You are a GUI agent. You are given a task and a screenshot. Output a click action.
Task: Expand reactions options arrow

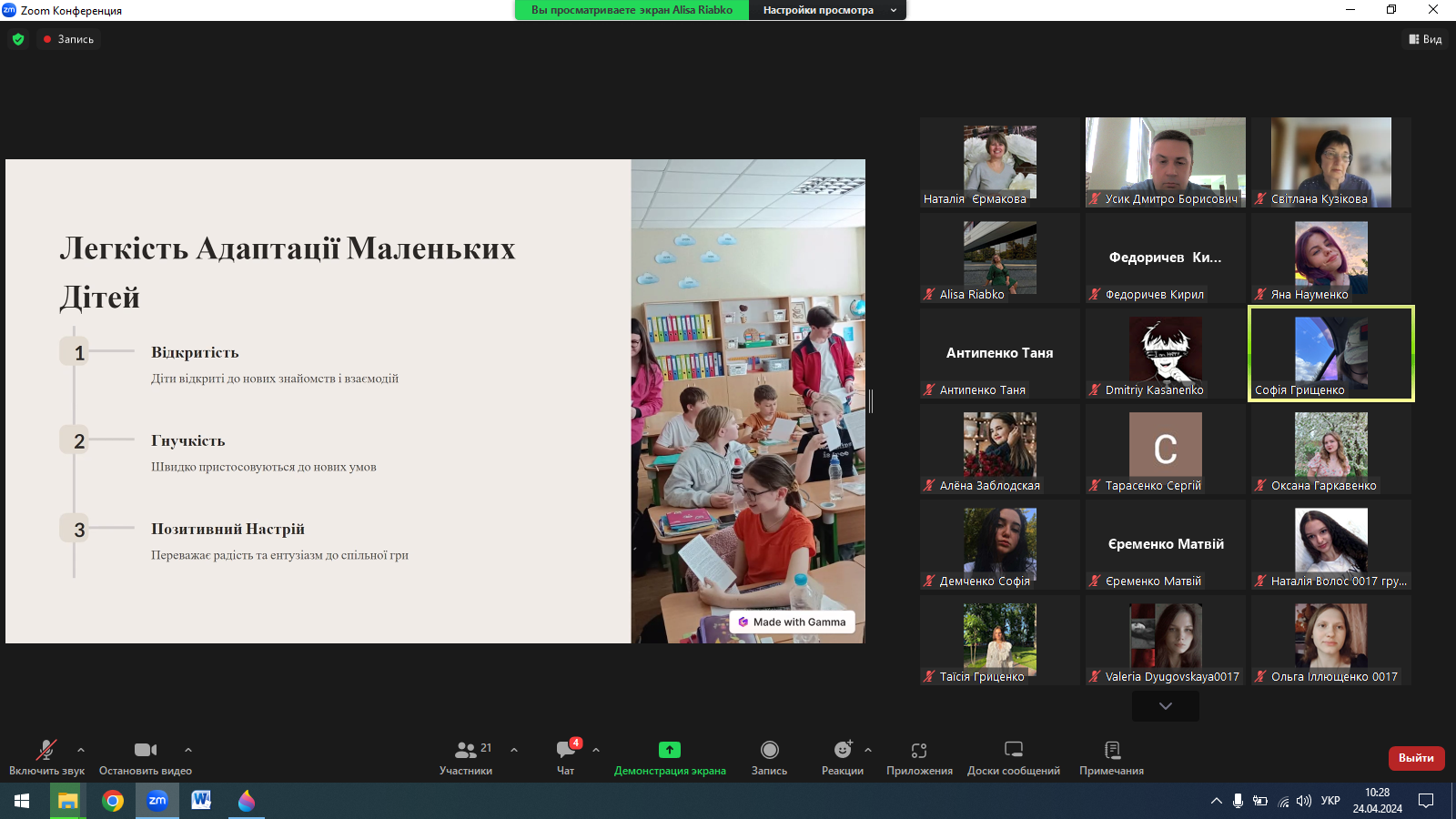868,750
